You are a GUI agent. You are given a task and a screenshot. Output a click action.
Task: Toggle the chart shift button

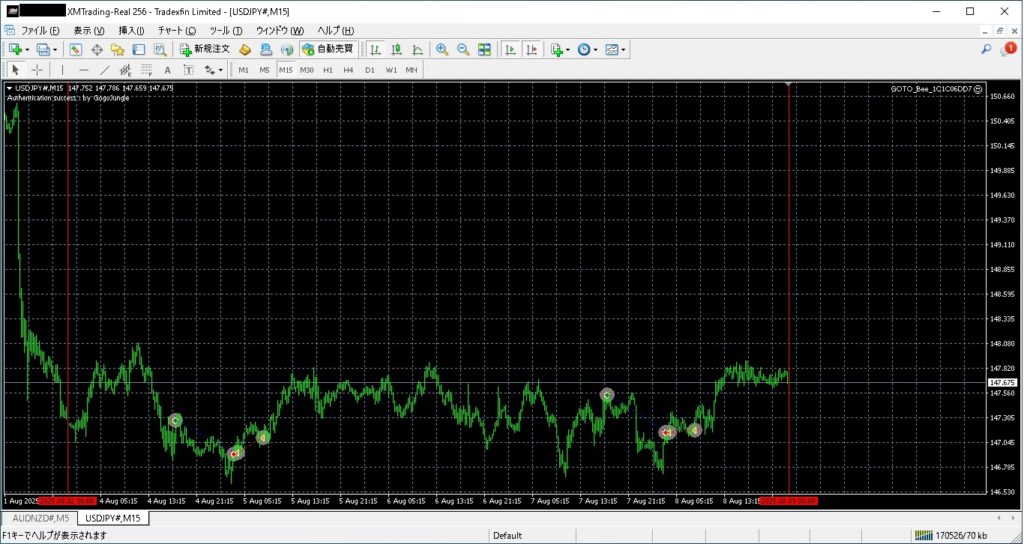tap(531, 49)
